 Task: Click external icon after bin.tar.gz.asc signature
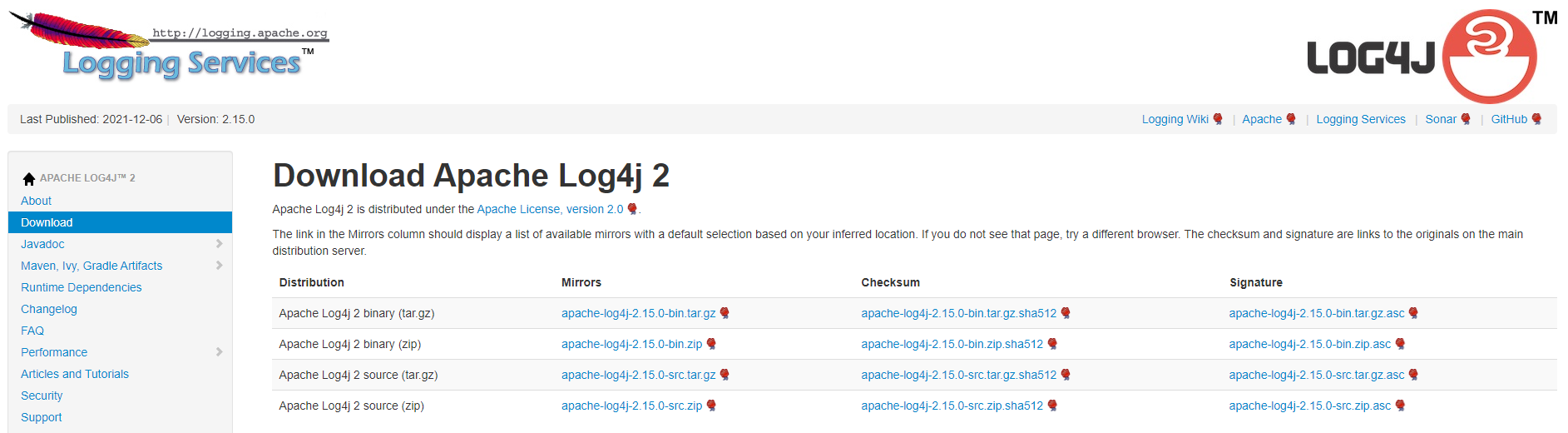click(x=1413, y=313)
